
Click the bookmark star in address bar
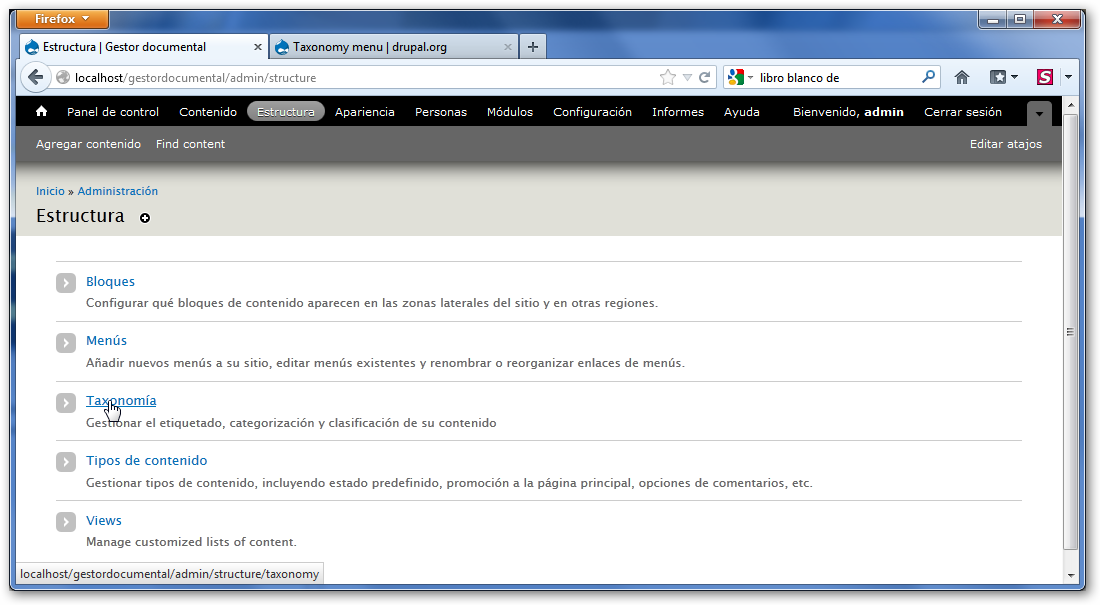pyautogui.click(x=668, y=77)
